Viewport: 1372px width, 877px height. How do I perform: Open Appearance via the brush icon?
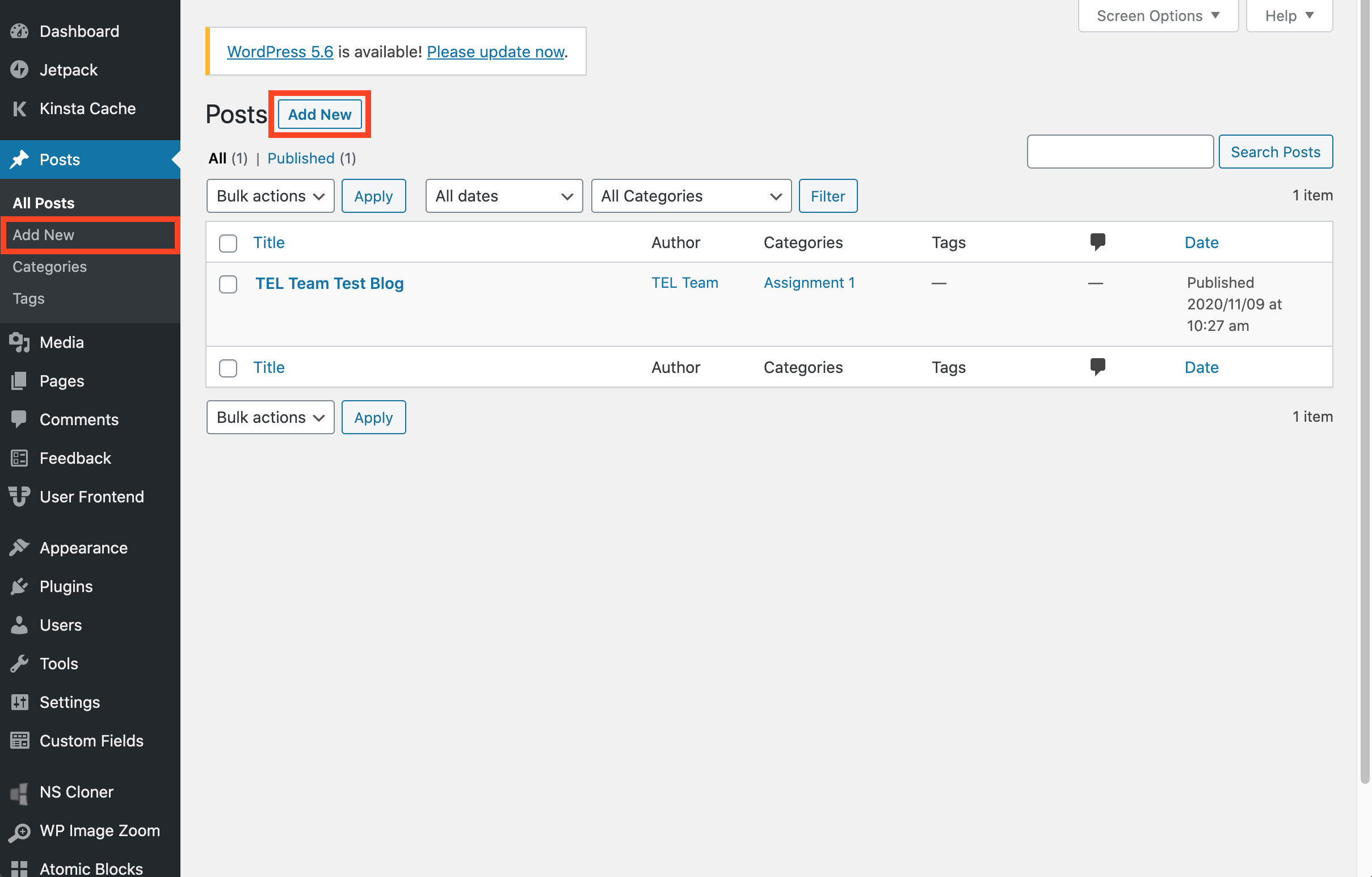[19, 548]
